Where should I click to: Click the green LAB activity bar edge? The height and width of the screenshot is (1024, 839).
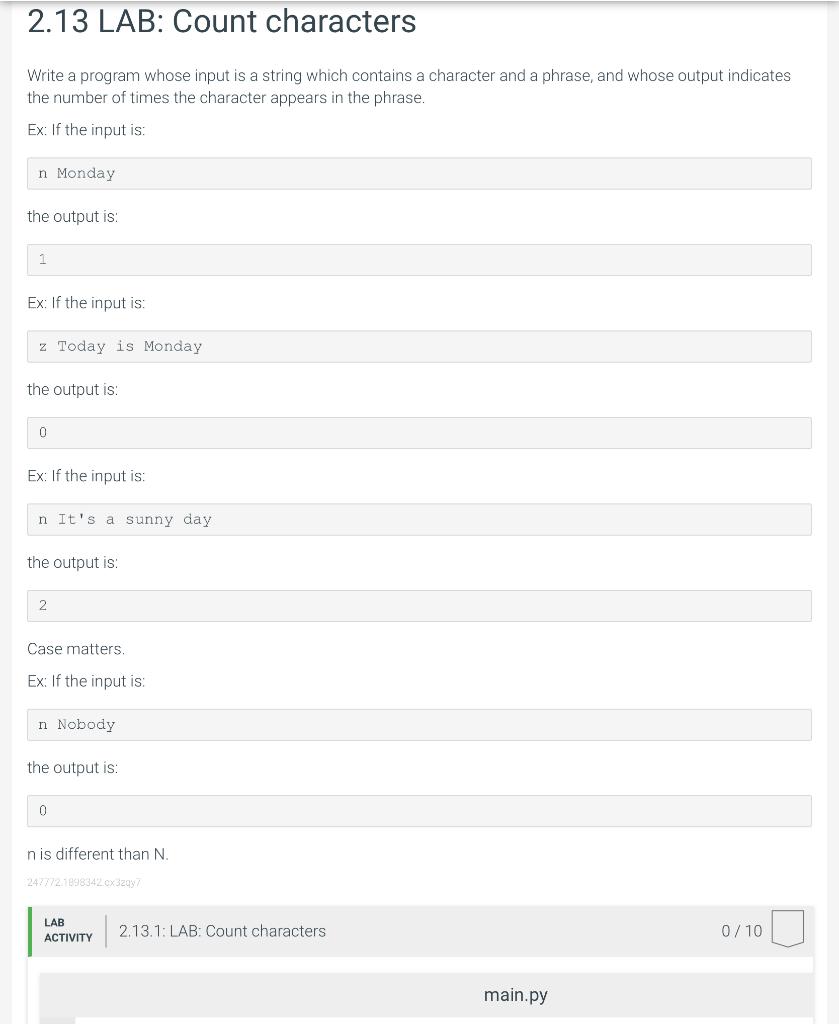[x=30, y=931]
